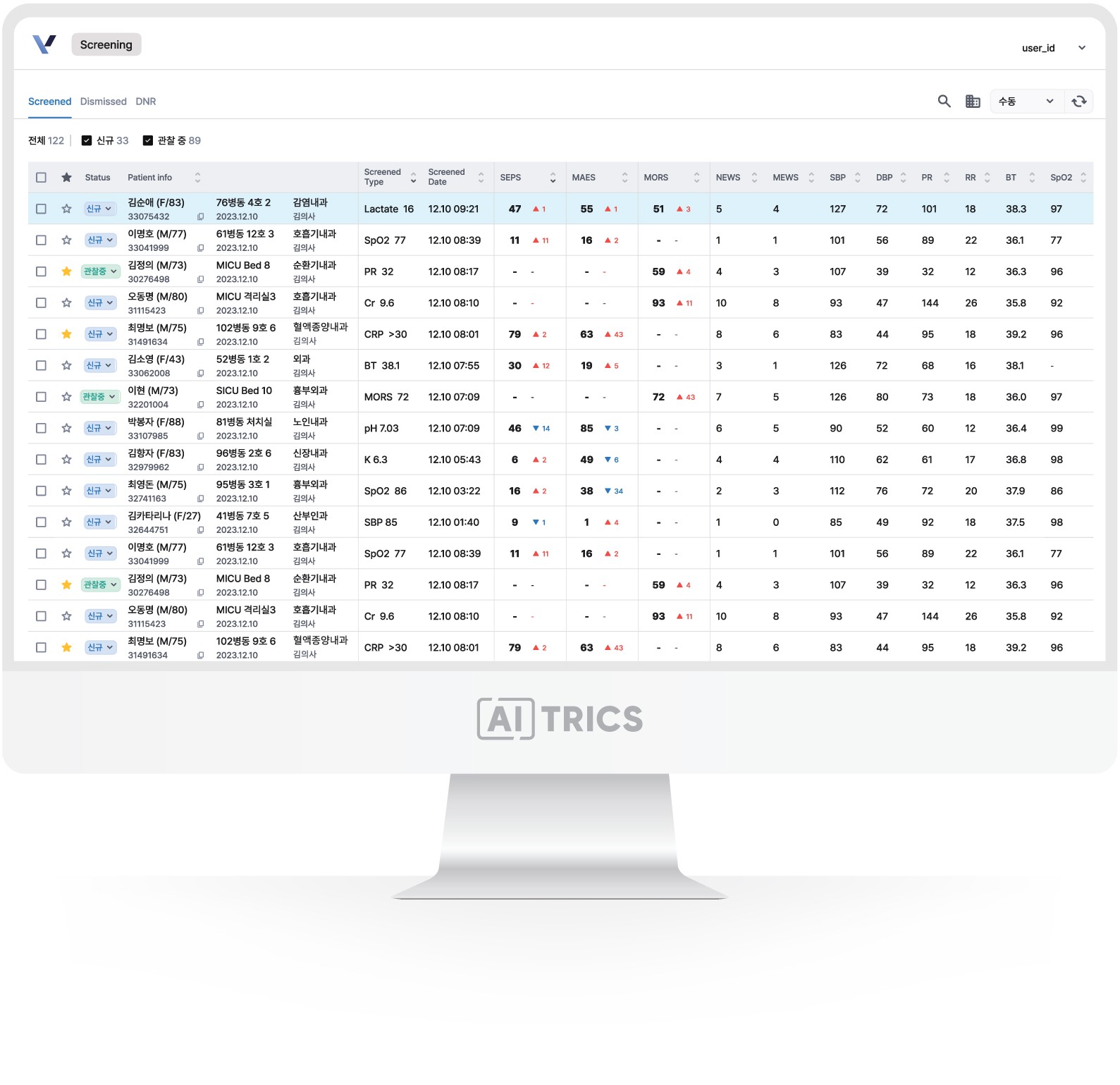This screenshot has height=1085, width=1120.
Task: Click the search magnifier icon
Action: tap(944, 102)
